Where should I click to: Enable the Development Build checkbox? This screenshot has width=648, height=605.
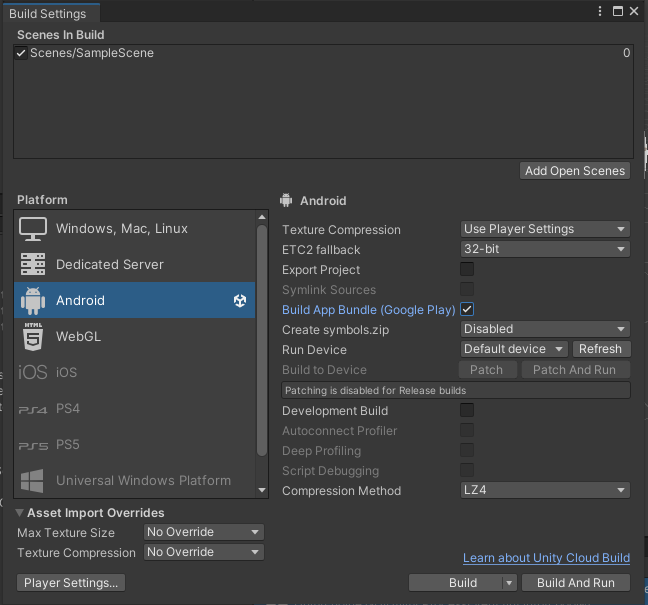467,410
